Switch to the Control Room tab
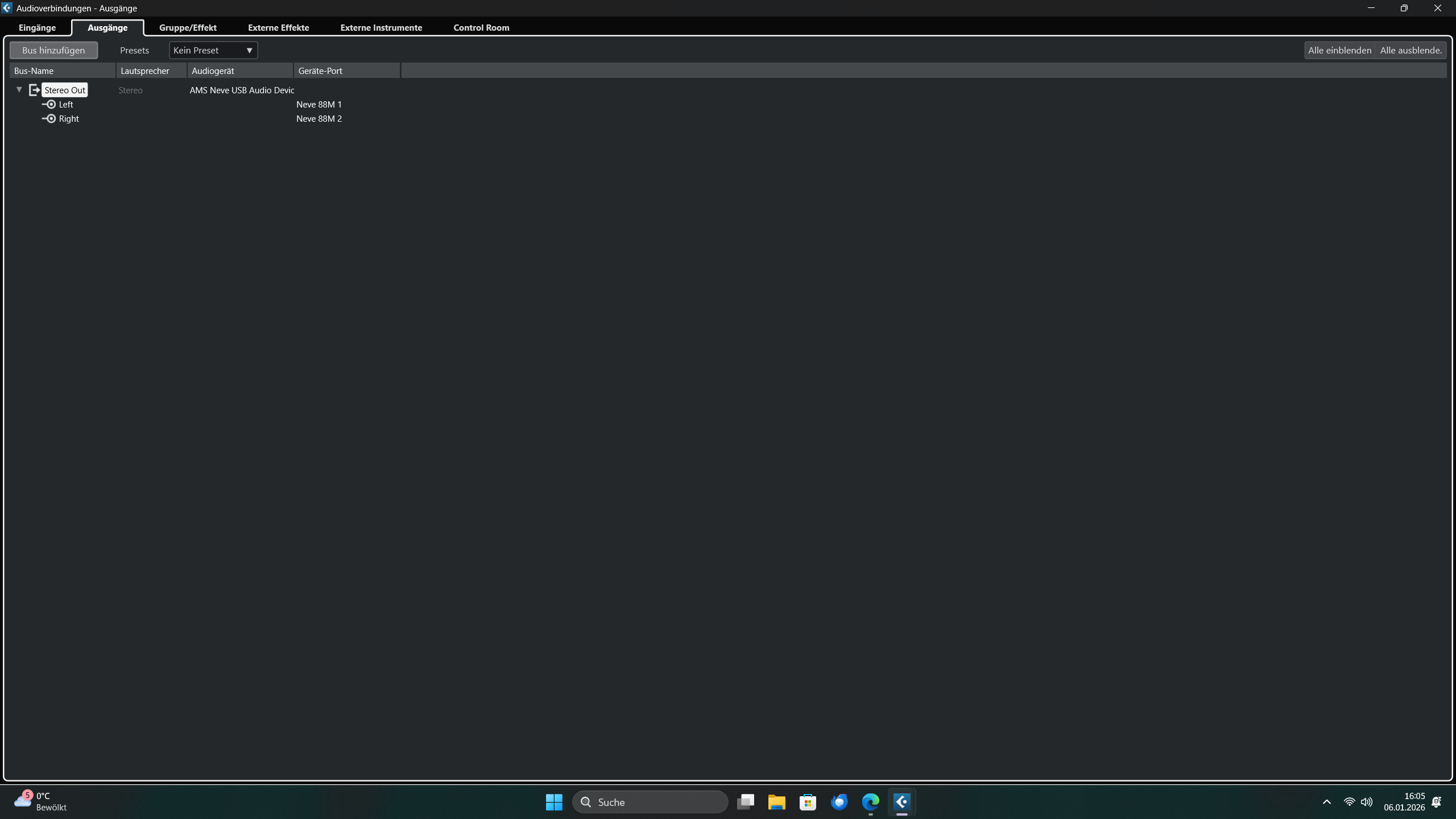Viewport: 1456px width, 819px height. pyautogui.click(x=481, y=27)
